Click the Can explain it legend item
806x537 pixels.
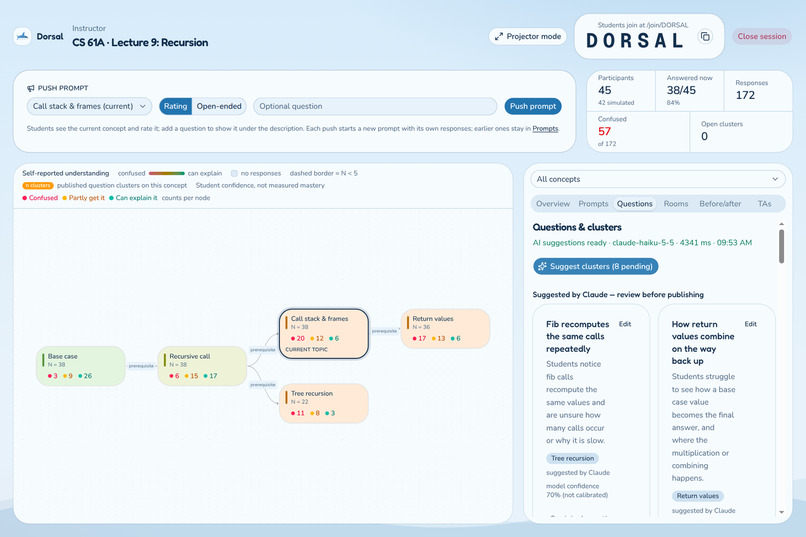point(133,198)
